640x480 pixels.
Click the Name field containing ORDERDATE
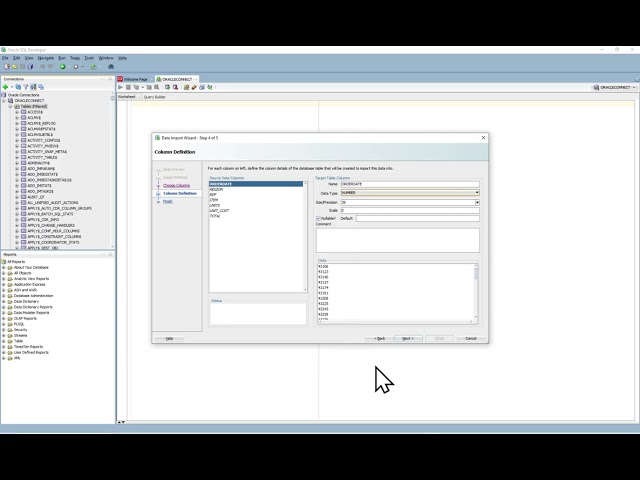tap(410, 184)
